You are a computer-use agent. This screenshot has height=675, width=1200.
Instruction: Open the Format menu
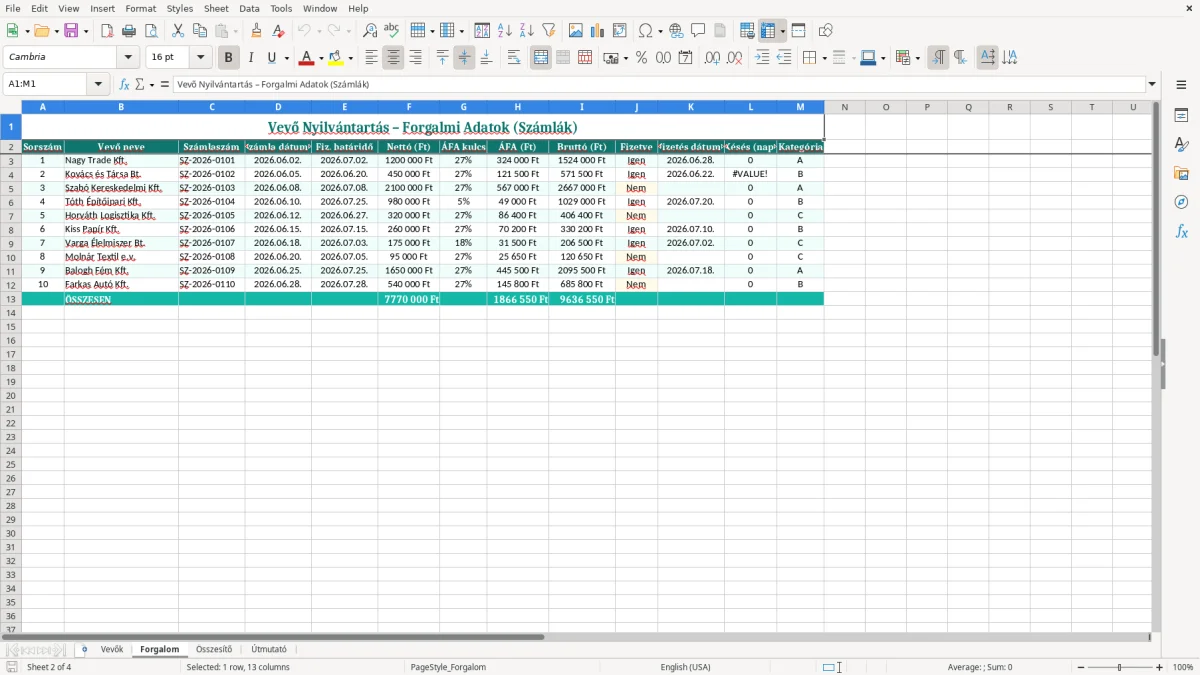tap(140, 8)
